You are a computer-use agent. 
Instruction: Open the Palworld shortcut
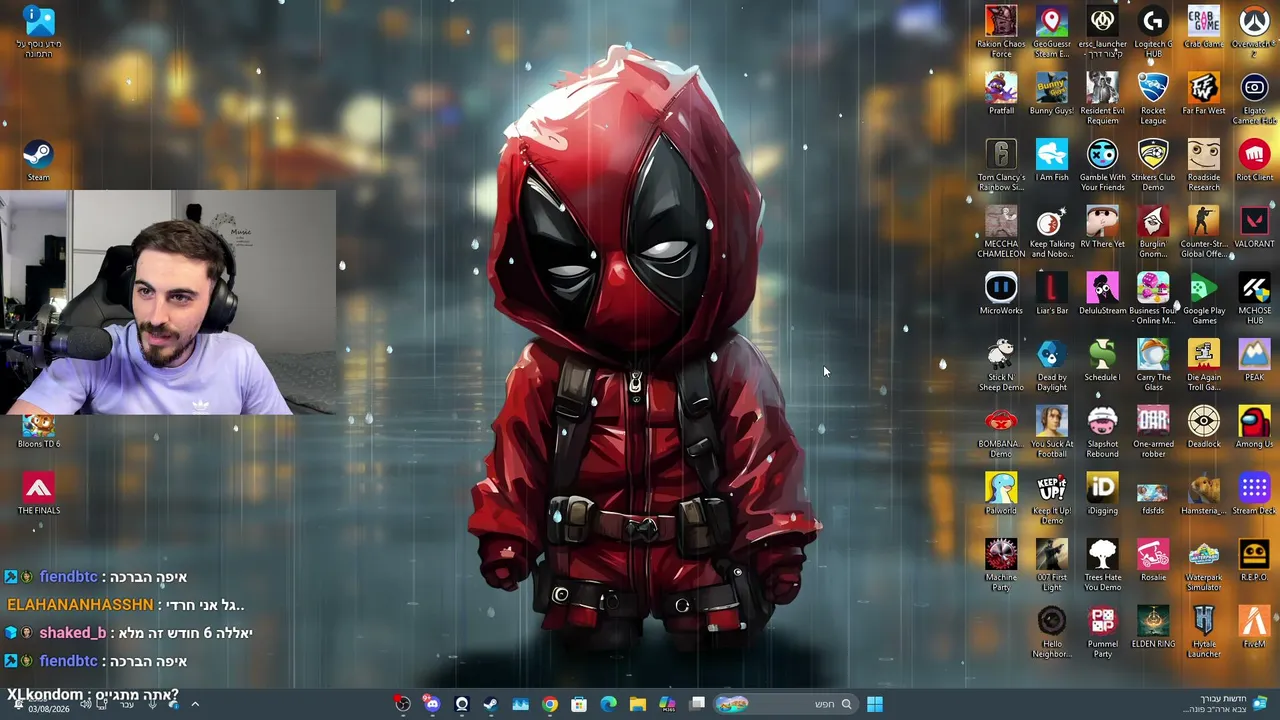click(x=1001, y=494)
